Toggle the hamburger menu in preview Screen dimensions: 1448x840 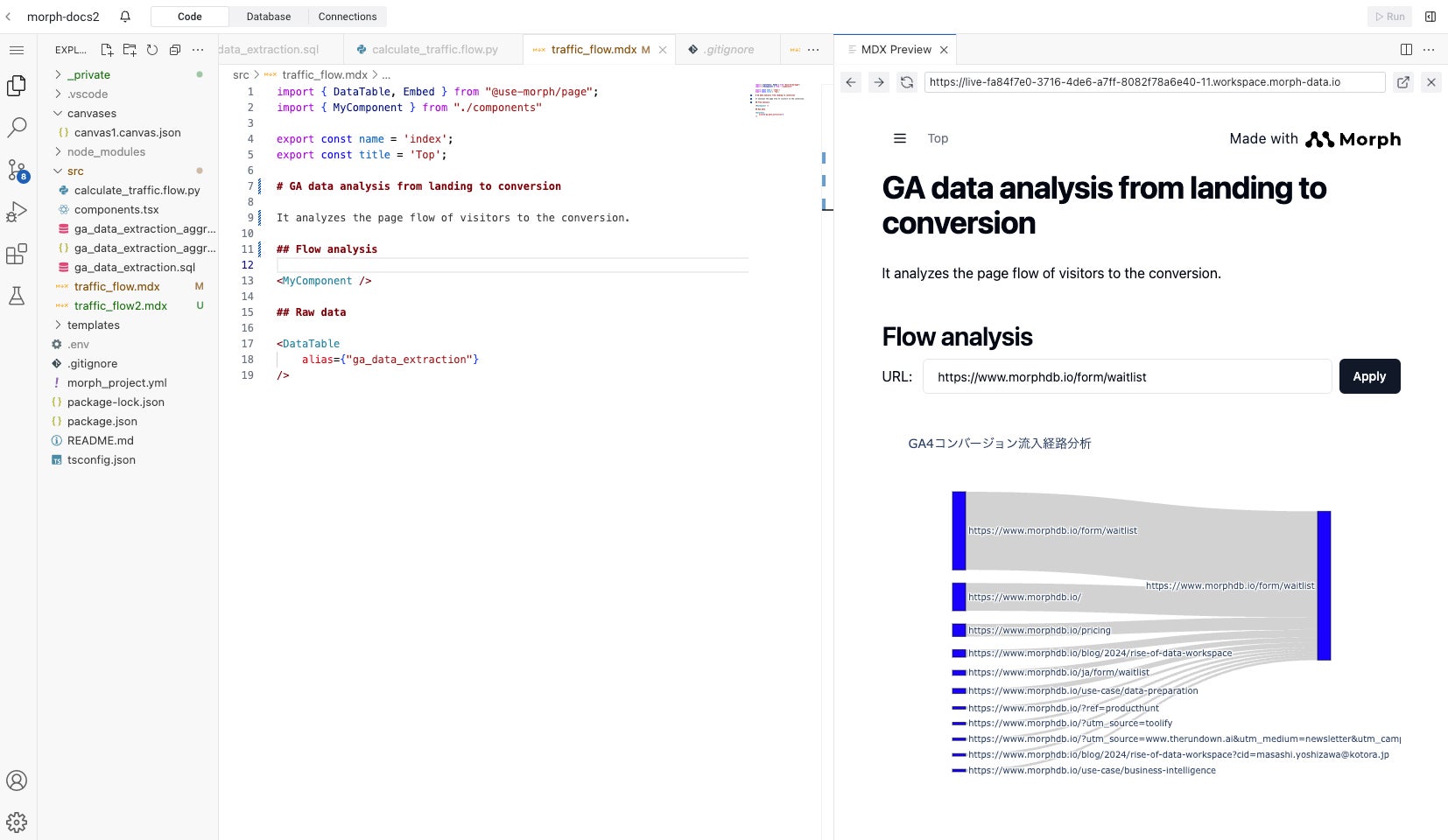[899, 138]
